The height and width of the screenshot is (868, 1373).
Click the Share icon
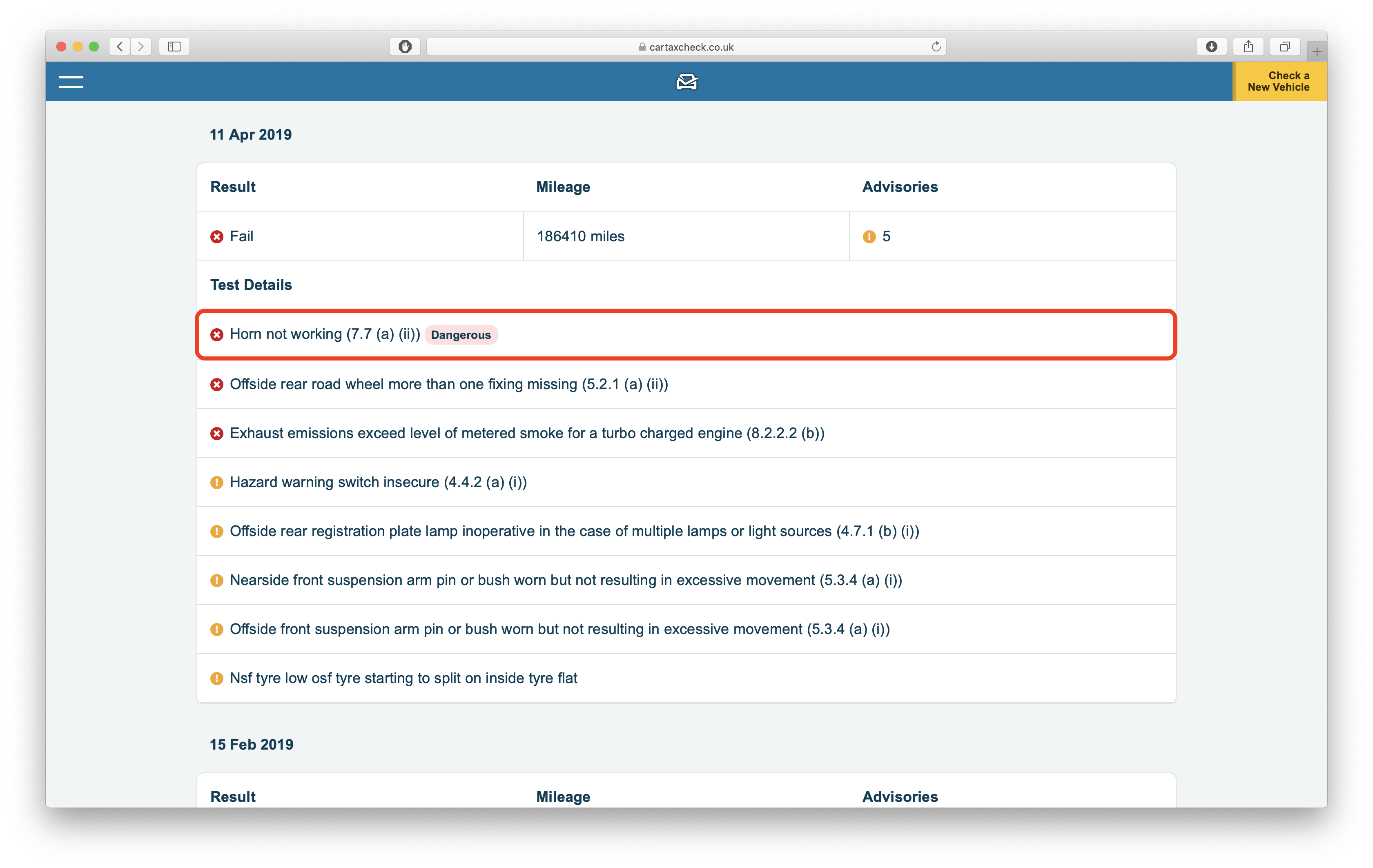click(1248, 47)
